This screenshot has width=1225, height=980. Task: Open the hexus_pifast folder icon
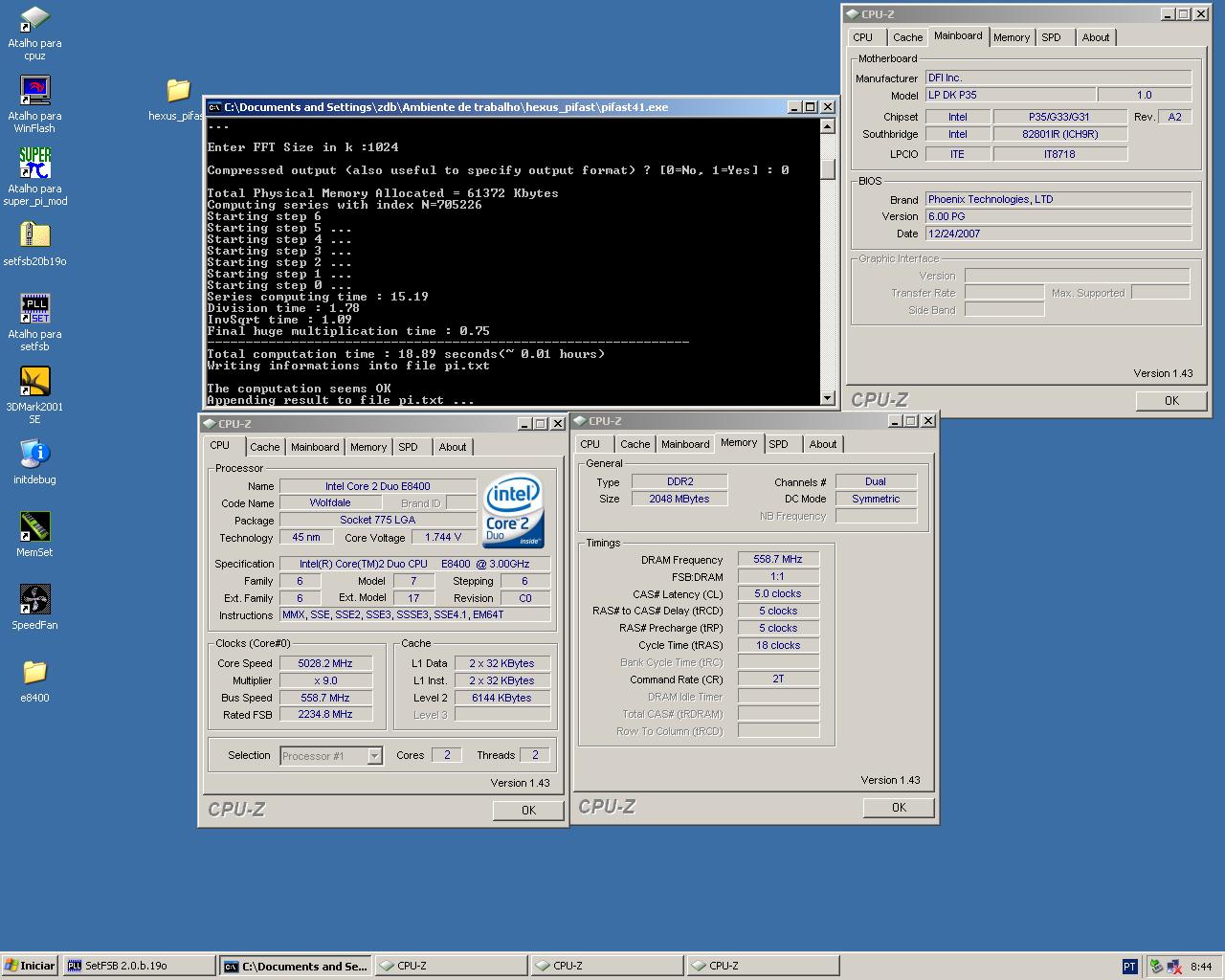pyautogui.click(x=178, y=90)
